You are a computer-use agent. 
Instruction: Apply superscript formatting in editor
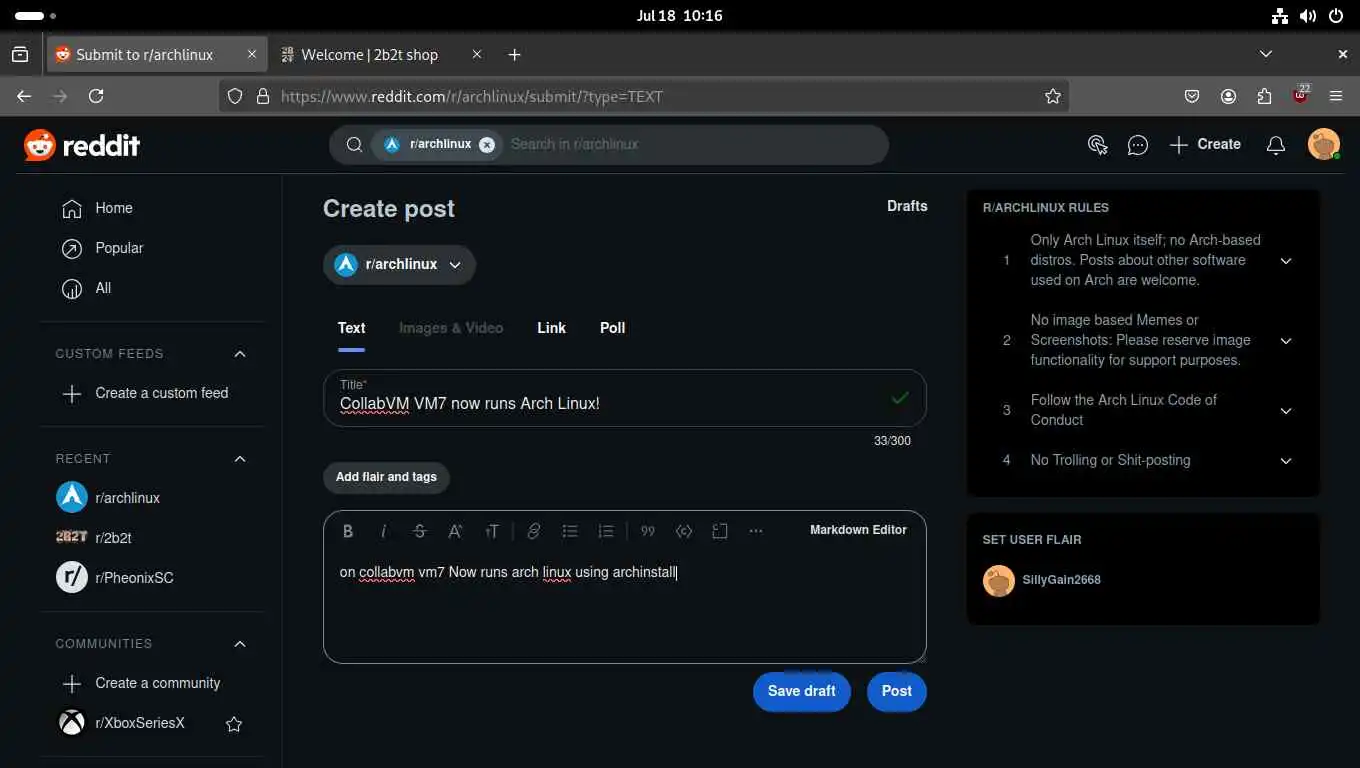click(455, 531)
